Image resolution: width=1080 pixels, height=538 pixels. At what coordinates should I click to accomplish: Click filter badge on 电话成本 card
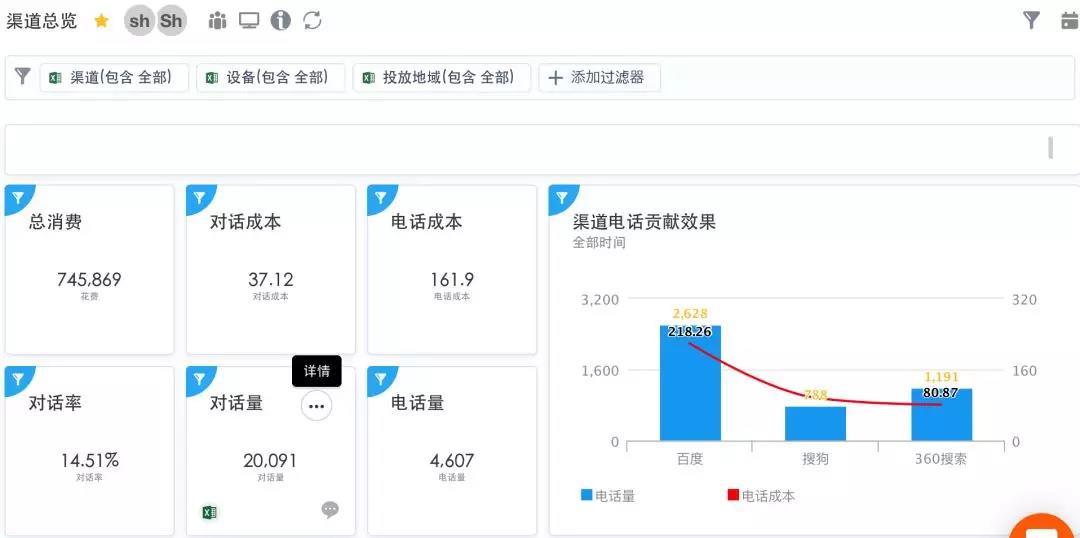click(380, 198)
